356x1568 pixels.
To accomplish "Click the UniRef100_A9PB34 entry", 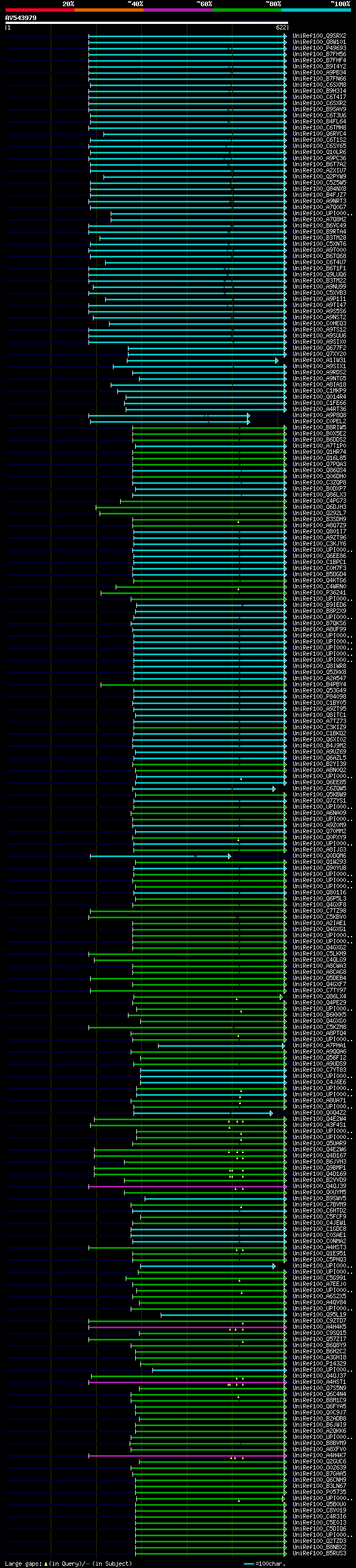I will [x=319, y=72].
